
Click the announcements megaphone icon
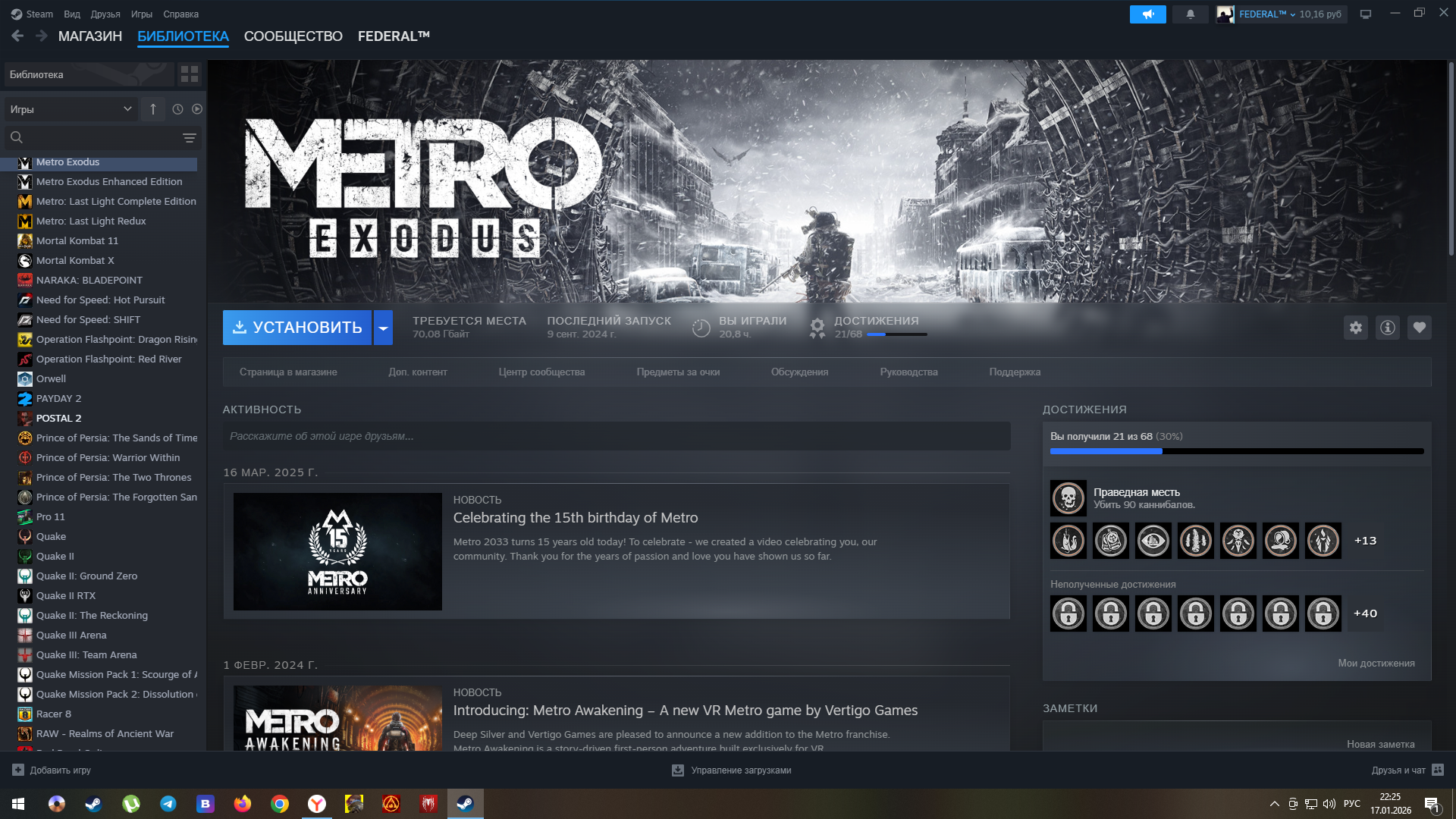coord(1147,14)
